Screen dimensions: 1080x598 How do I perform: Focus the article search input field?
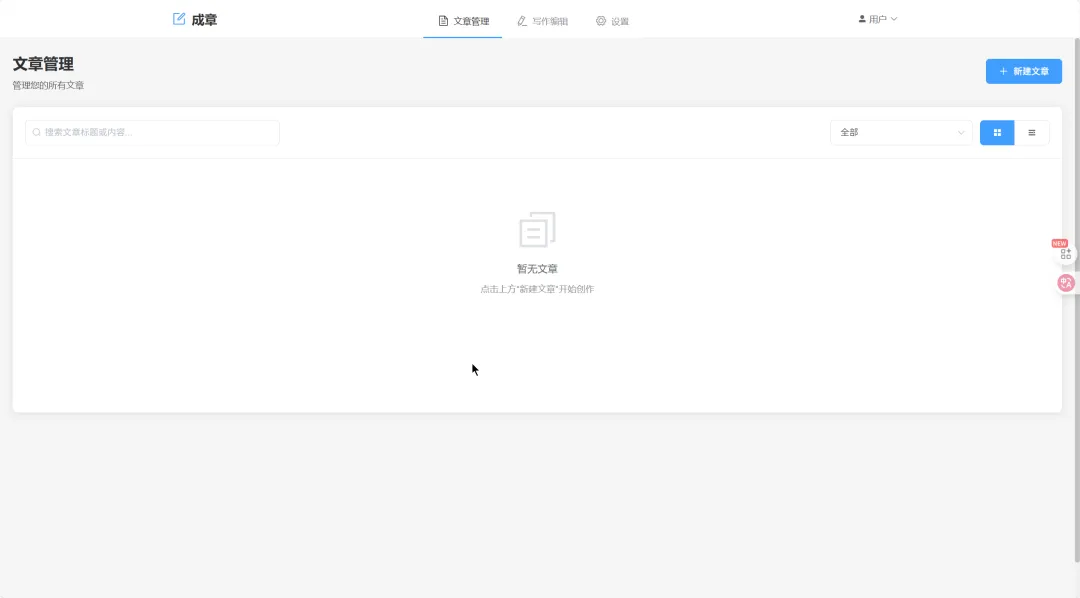coord(152,132)
